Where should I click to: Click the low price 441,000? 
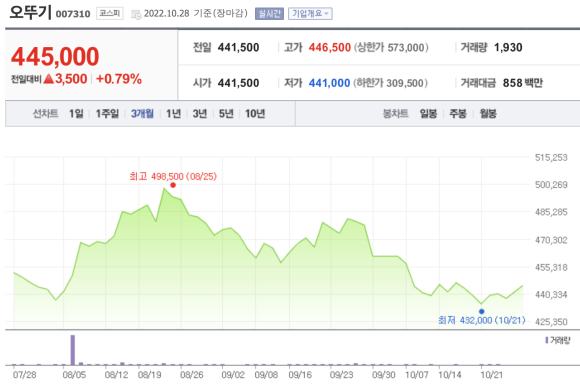pos(329,83)
